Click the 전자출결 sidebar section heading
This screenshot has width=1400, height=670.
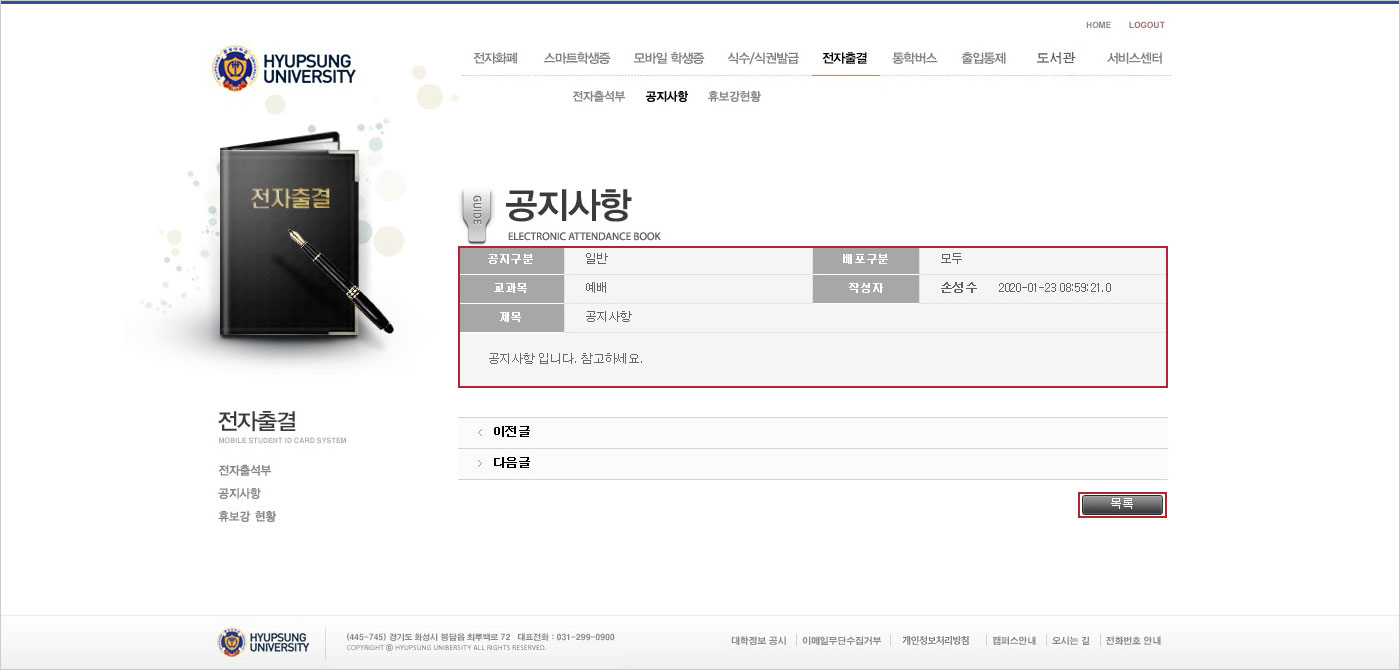pyautogui.click(x=257, y=421)
